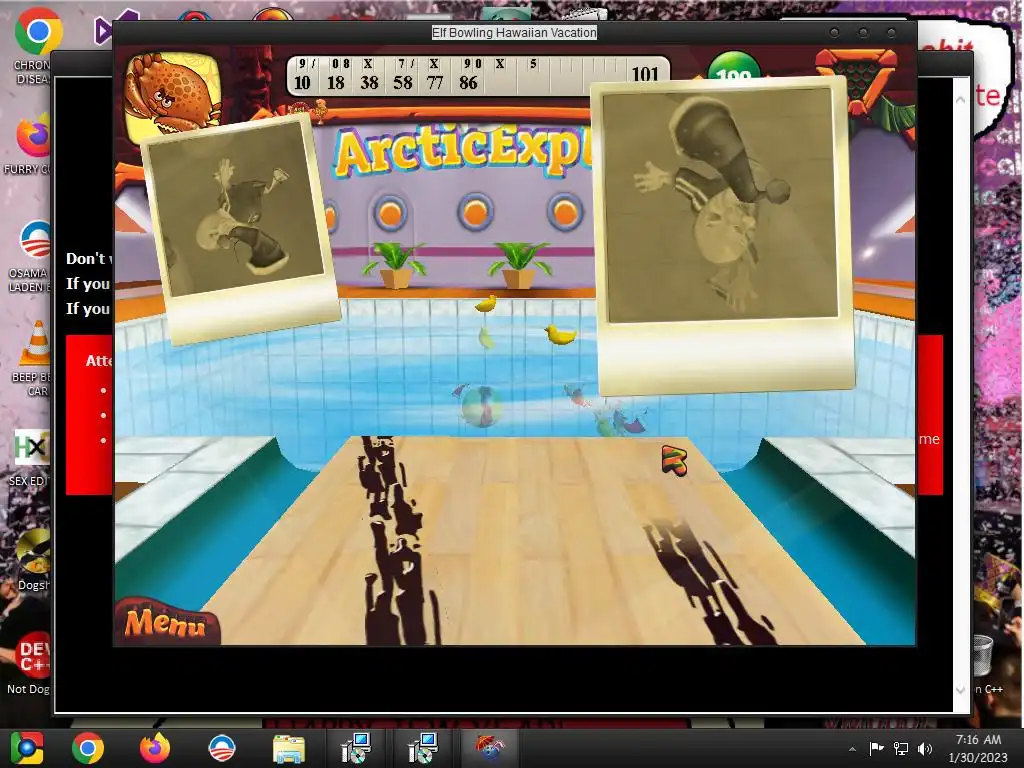This screenshot has height=768, width=1024.
Task: Click frame score 77 on scoreboard
Action: [x=435, y=83]
